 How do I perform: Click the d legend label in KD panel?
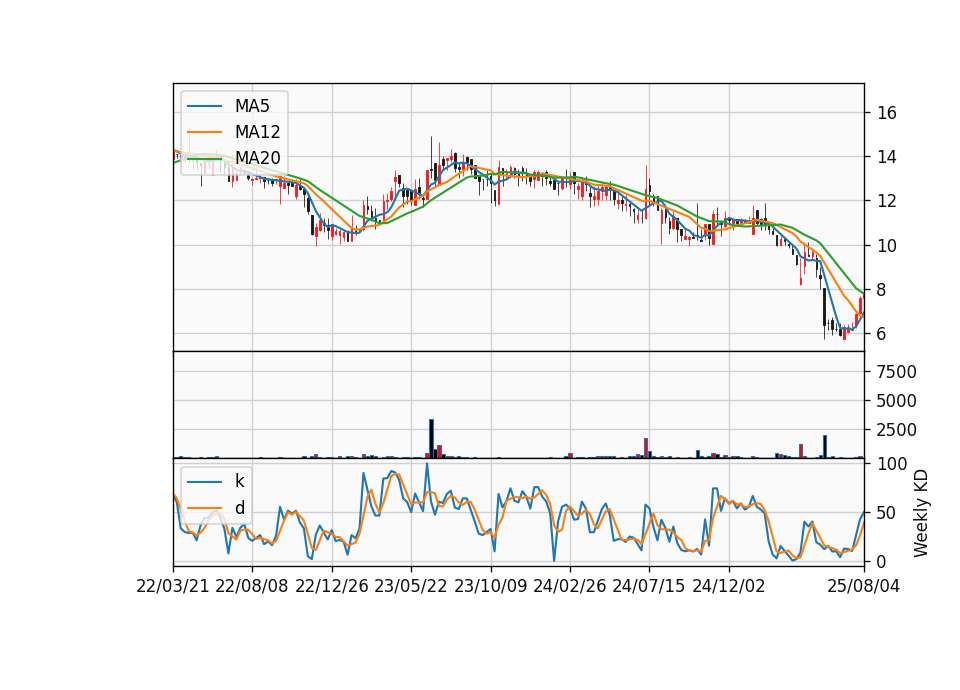(239, 508)
